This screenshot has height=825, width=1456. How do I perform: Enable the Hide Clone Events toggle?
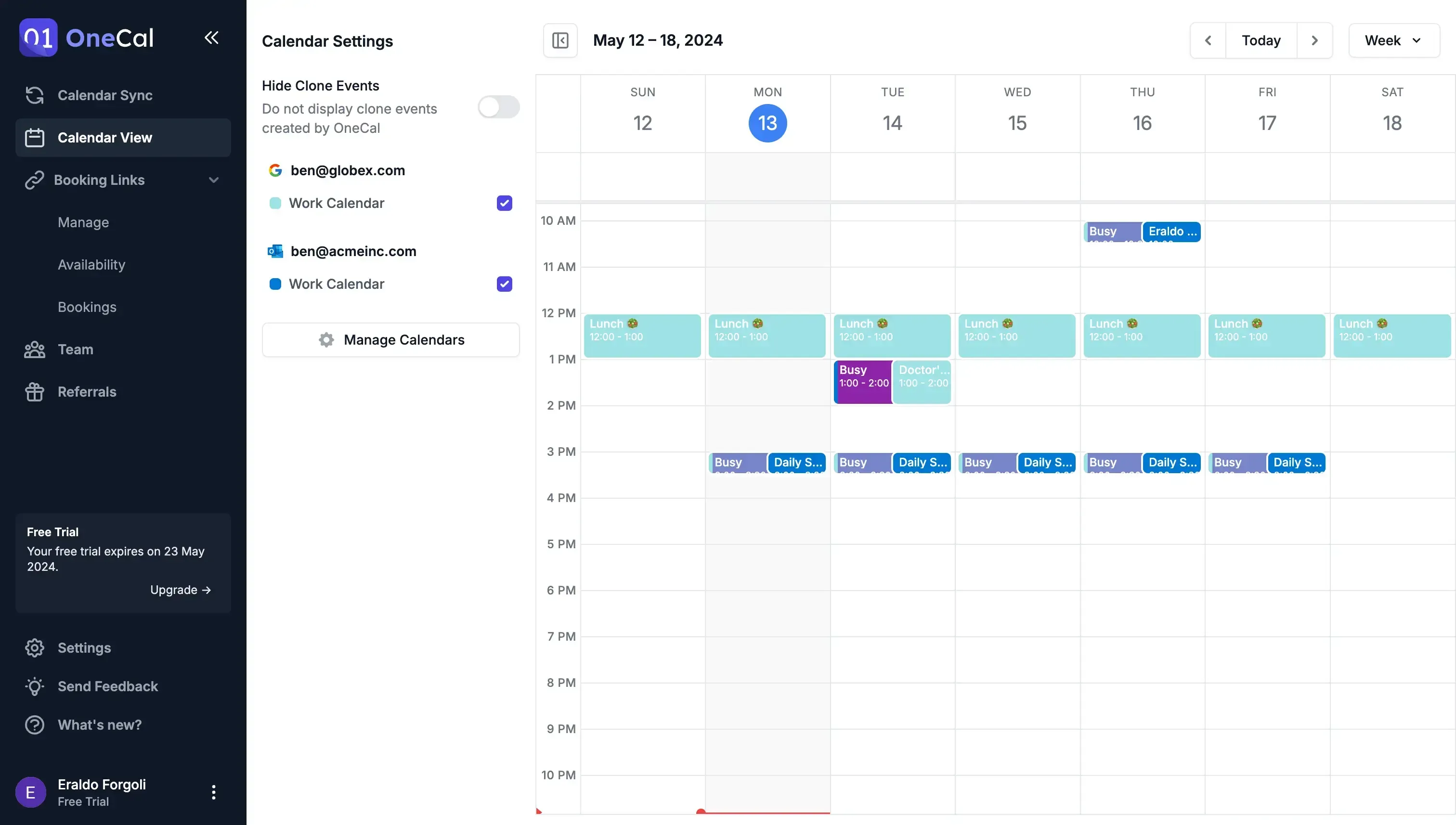coord(498,106)
